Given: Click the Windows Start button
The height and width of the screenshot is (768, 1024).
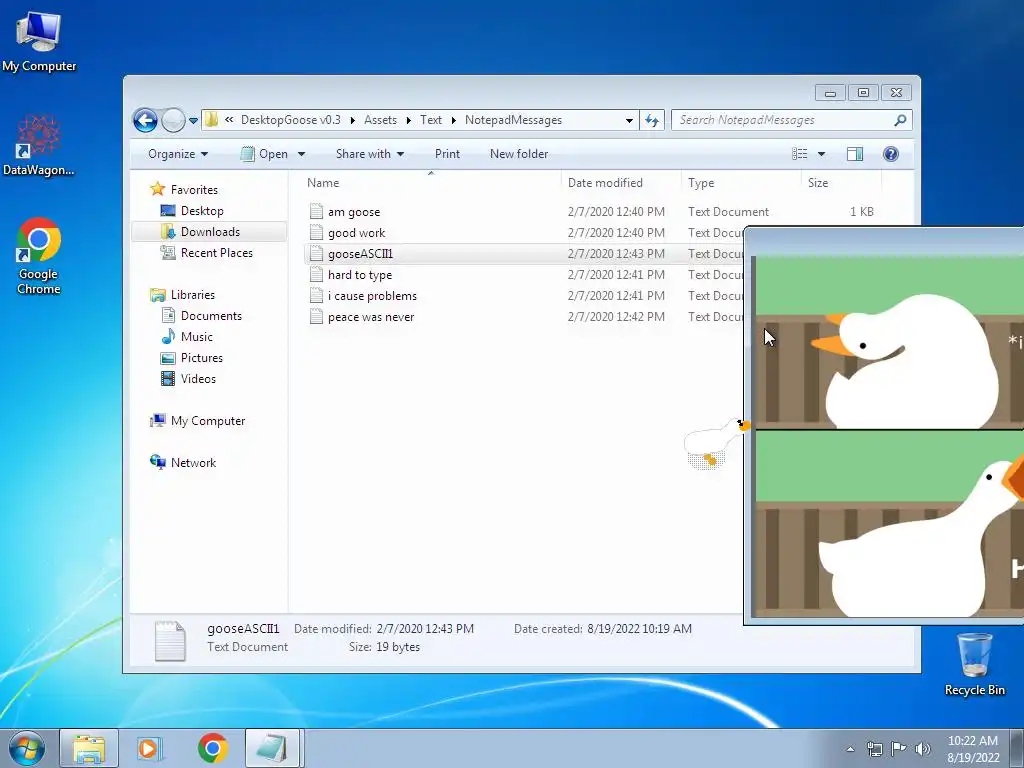Looking at the screenshot, I should [x=26, y=748].
